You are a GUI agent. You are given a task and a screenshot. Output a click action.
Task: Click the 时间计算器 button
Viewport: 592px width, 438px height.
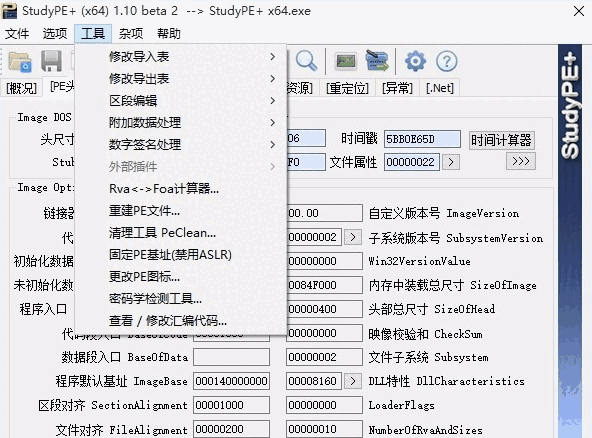501,140
